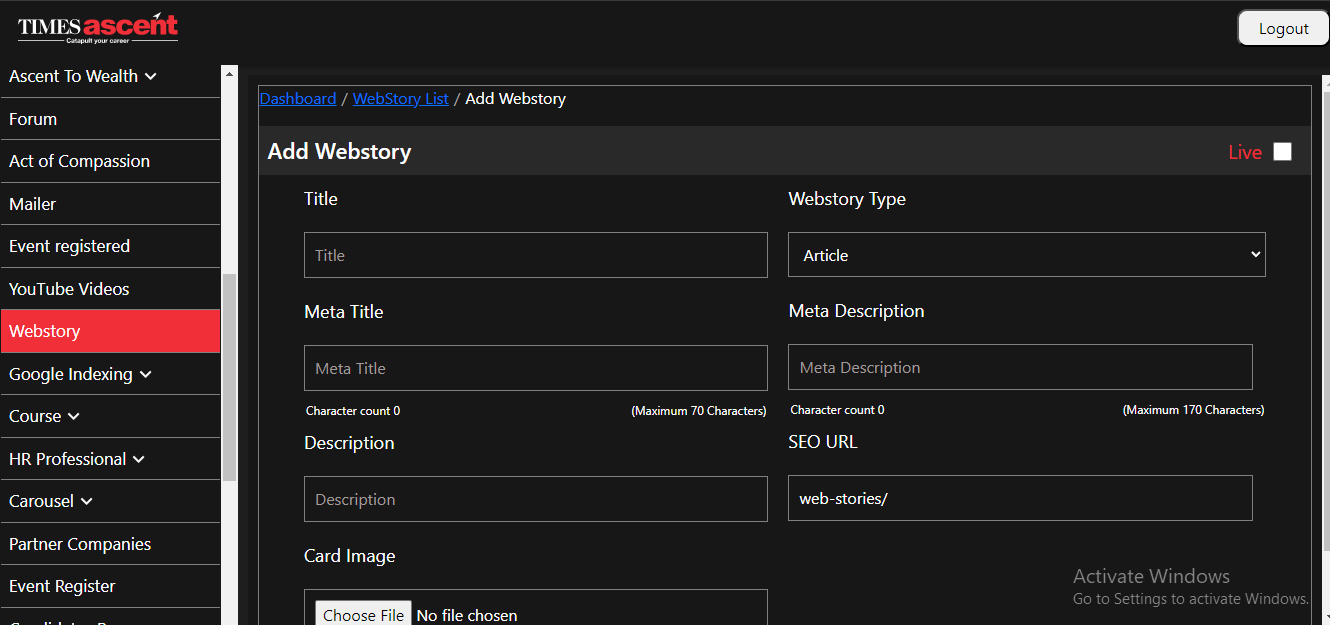Log out using the Logout button
Viewport: 1330px width, 625px height.
(1283, 28)
